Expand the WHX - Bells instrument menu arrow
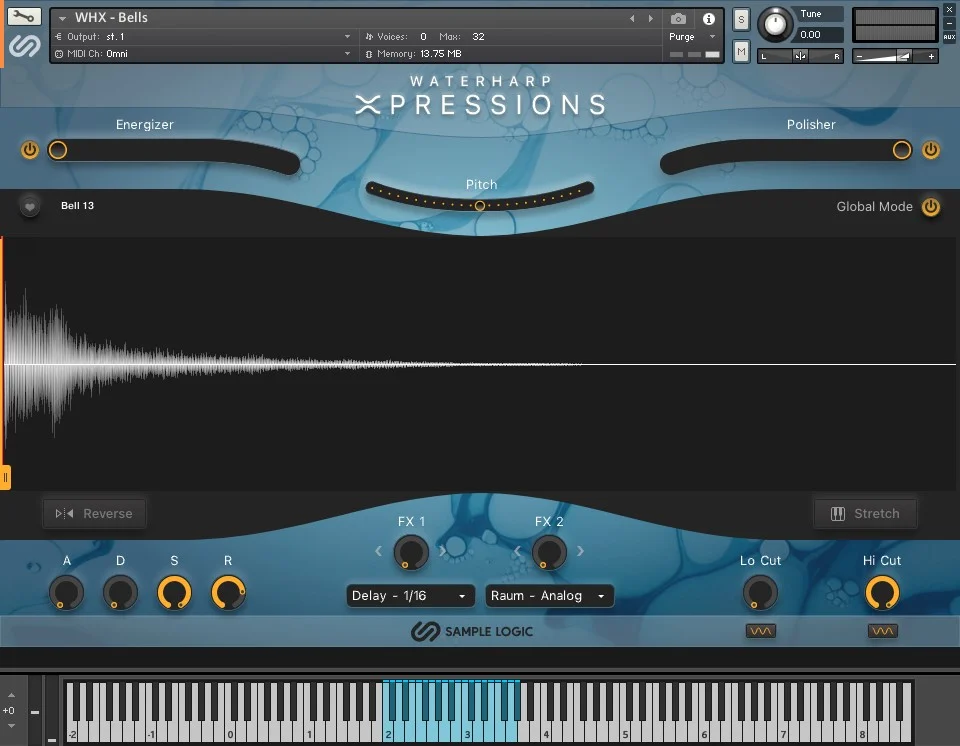Viewport: 960px width, 746px height. point(62,18)
